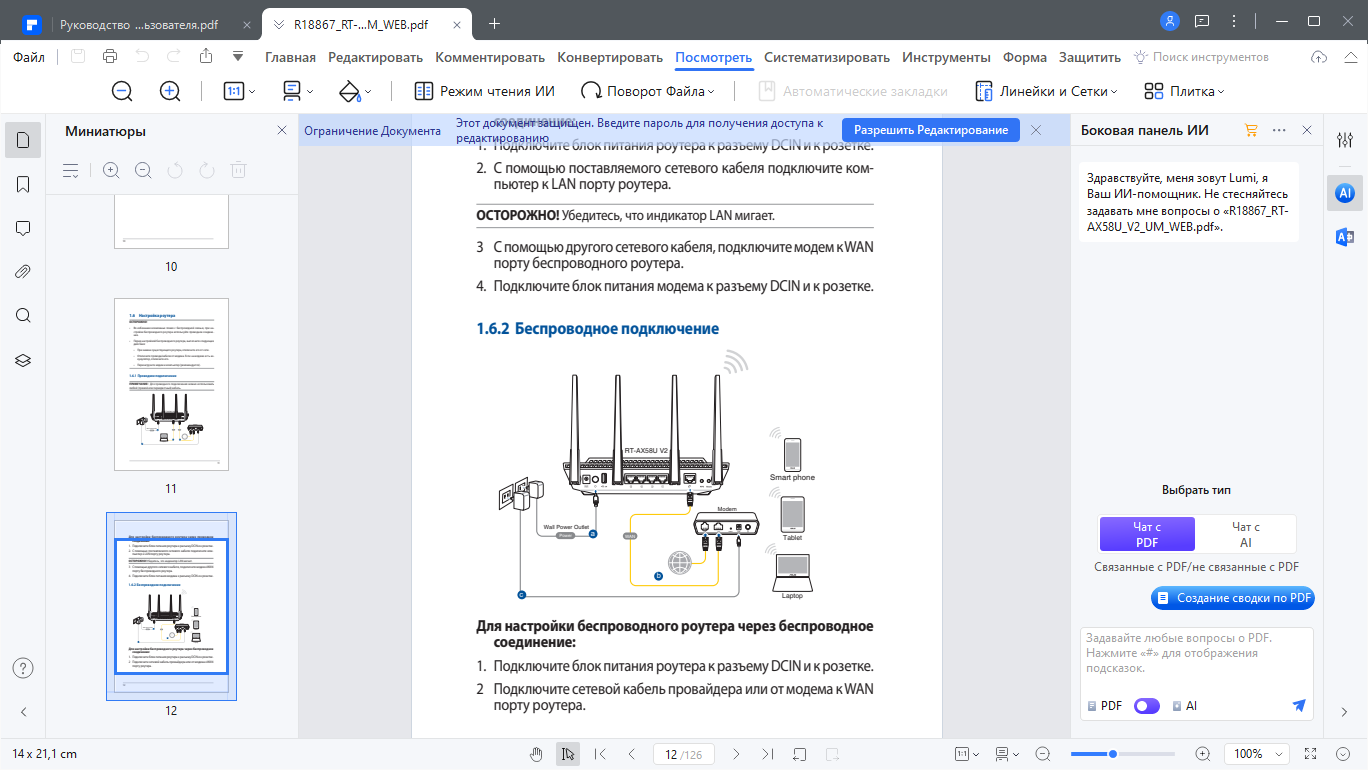Switch to the Руководство пользователя.pdf document tab

[138, 23]
